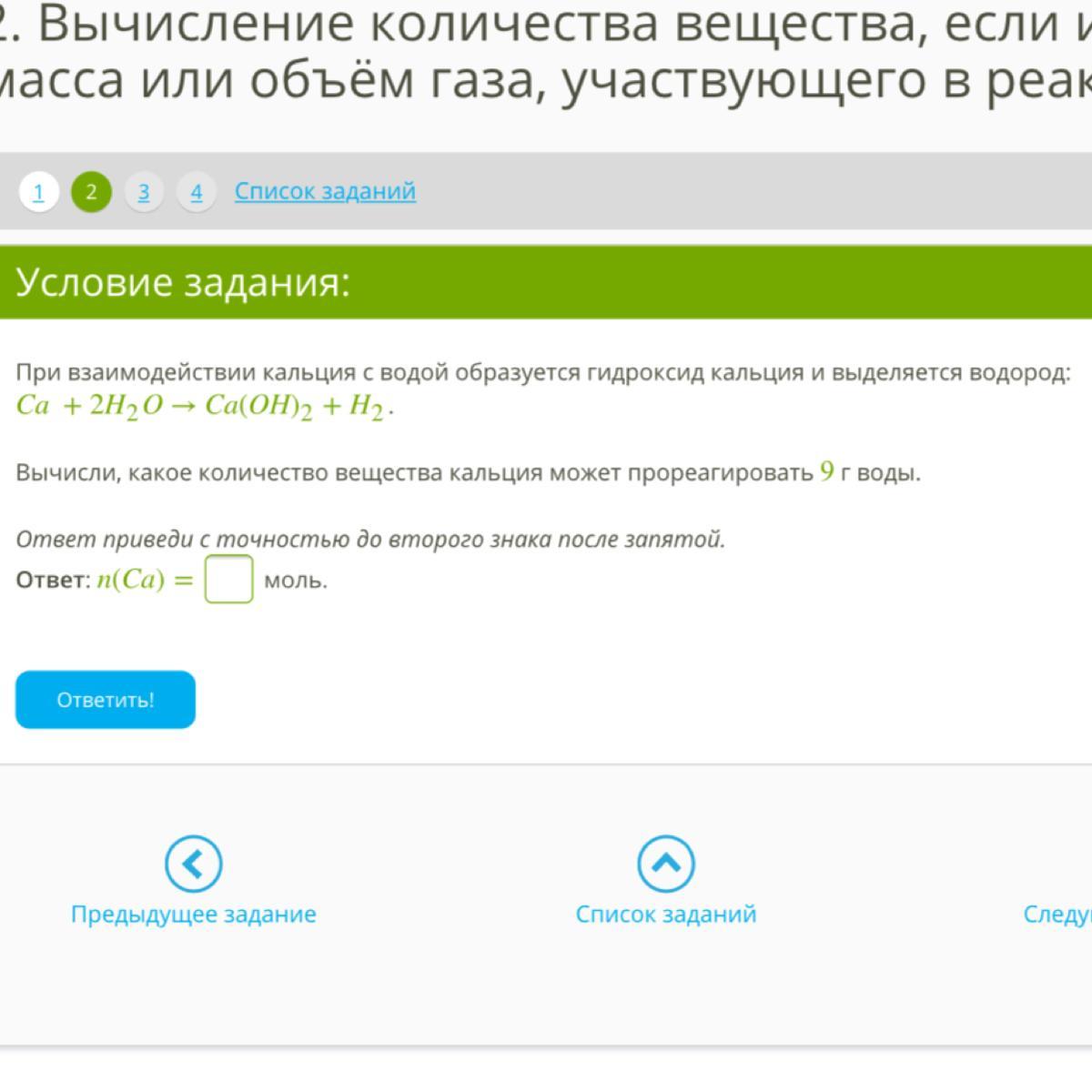Image resolution: width=1092 pixels, height=1092 pixels.
Task: Click the chemical equation Ca + 2H2O formula
Action: (x=206, y=407)
